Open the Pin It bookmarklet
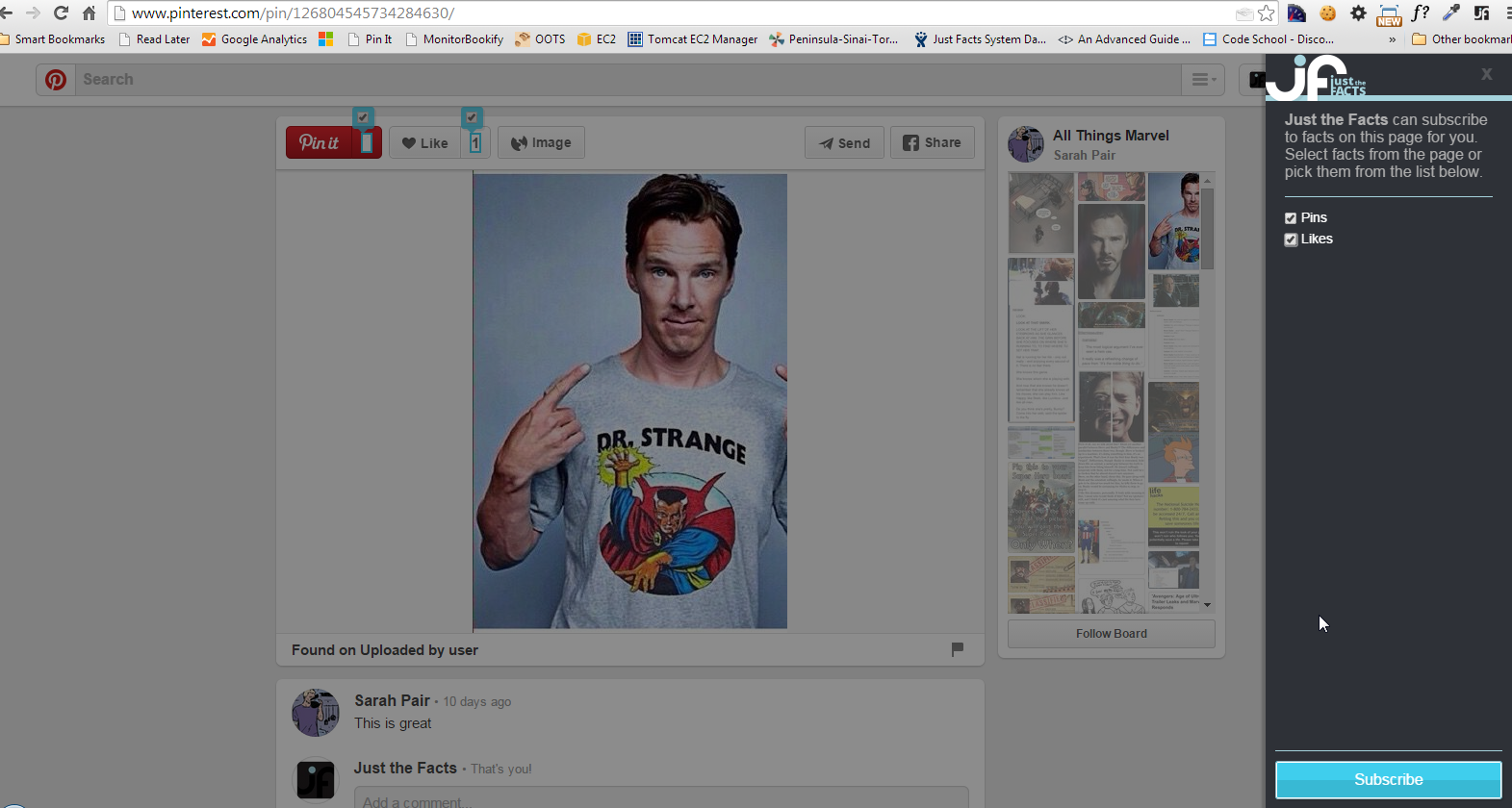 370,39
